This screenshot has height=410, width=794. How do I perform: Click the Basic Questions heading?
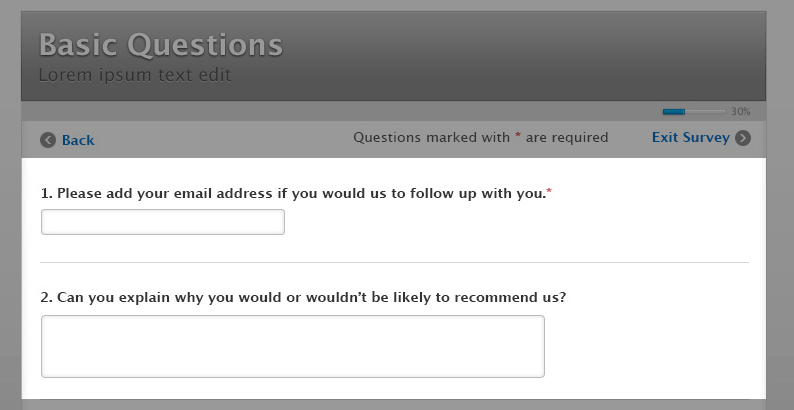coord(161,45)
